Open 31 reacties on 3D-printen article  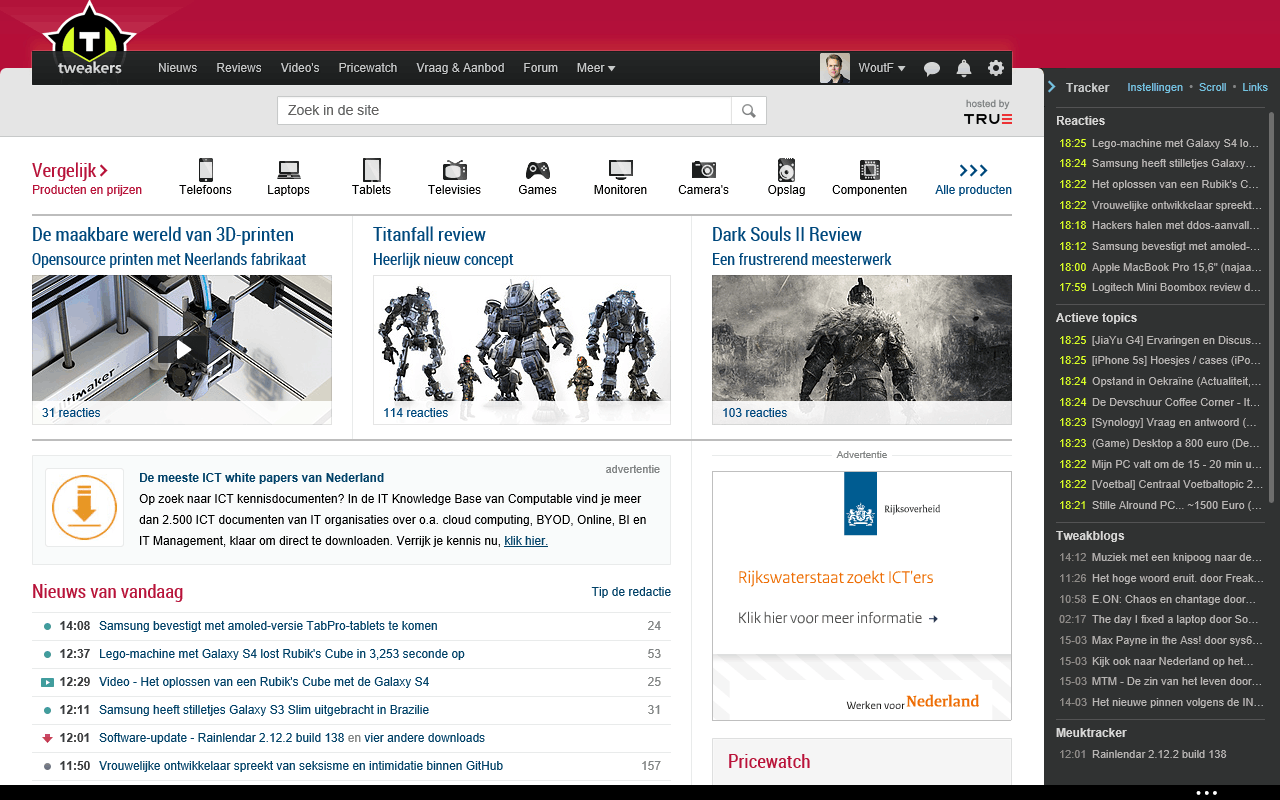pyautogui.click(x=71, y=413)
